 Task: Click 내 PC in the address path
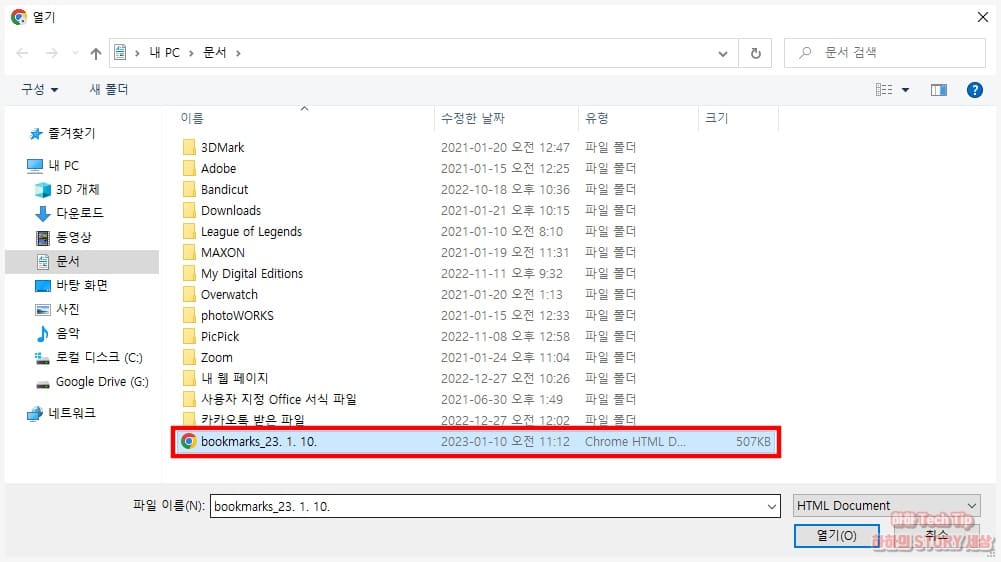[x=164, y=53]
